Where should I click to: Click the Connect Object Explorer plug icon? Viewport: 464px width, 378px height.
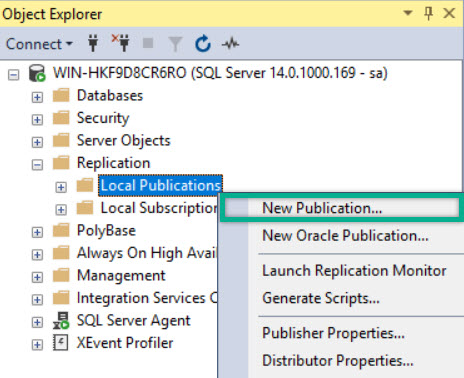(x=93, y=43)
